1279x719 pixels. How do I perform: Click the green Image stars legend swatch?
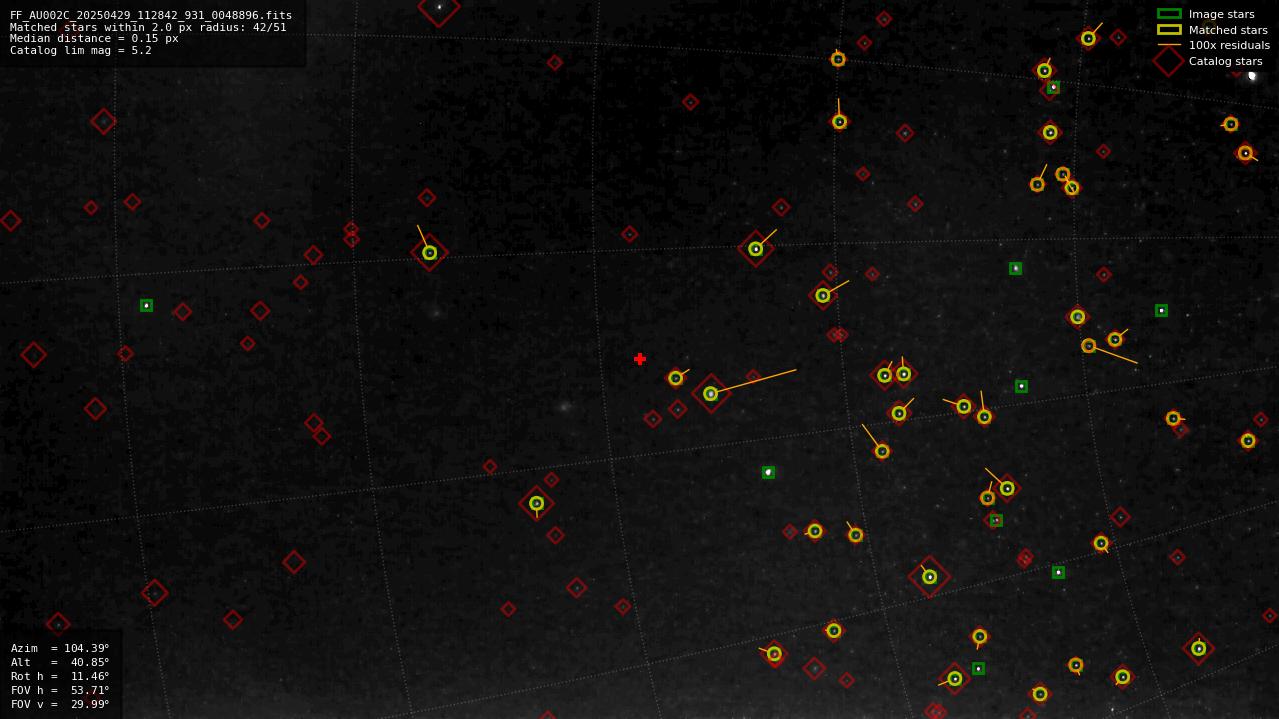pyautogui.click(x=1169, y=14)
